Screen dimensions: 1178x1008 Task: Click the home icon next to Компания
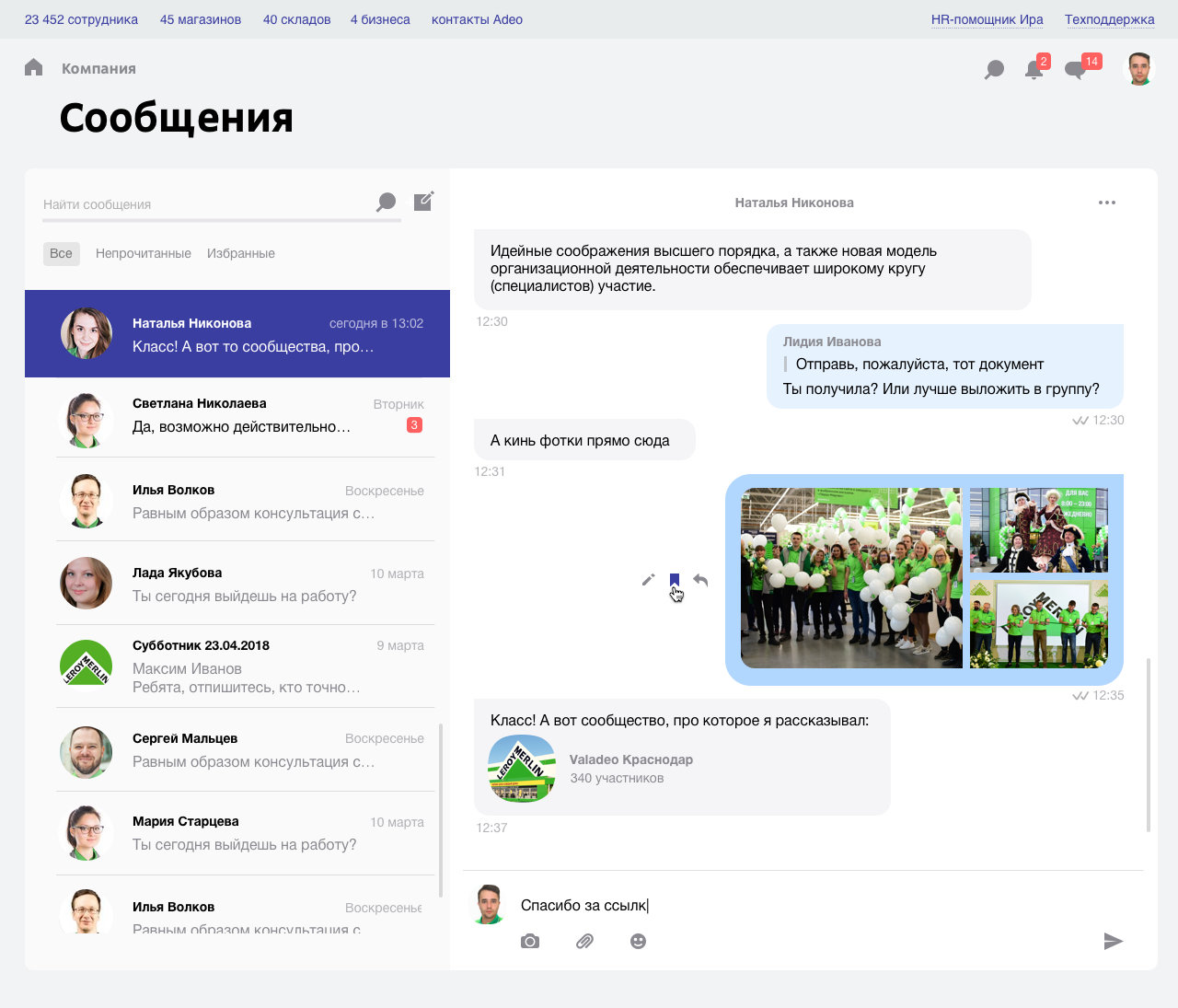coord(34,67)
